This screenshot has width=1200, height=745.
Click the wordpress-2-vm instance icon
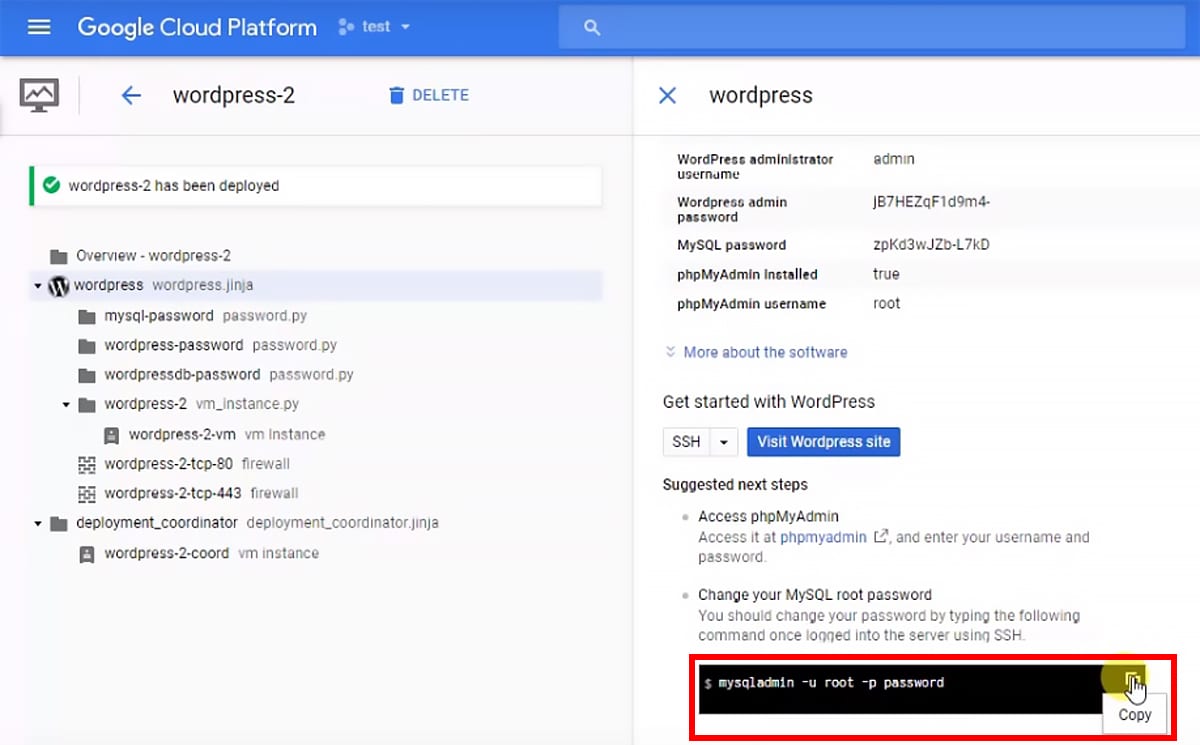tap(111, 435)
